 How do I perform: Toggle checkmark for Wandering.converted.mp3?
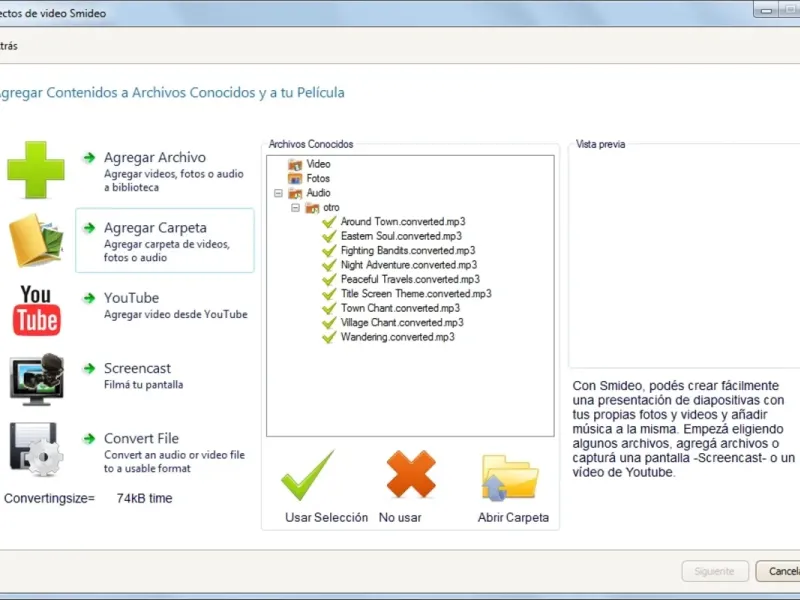coord(329,337)
